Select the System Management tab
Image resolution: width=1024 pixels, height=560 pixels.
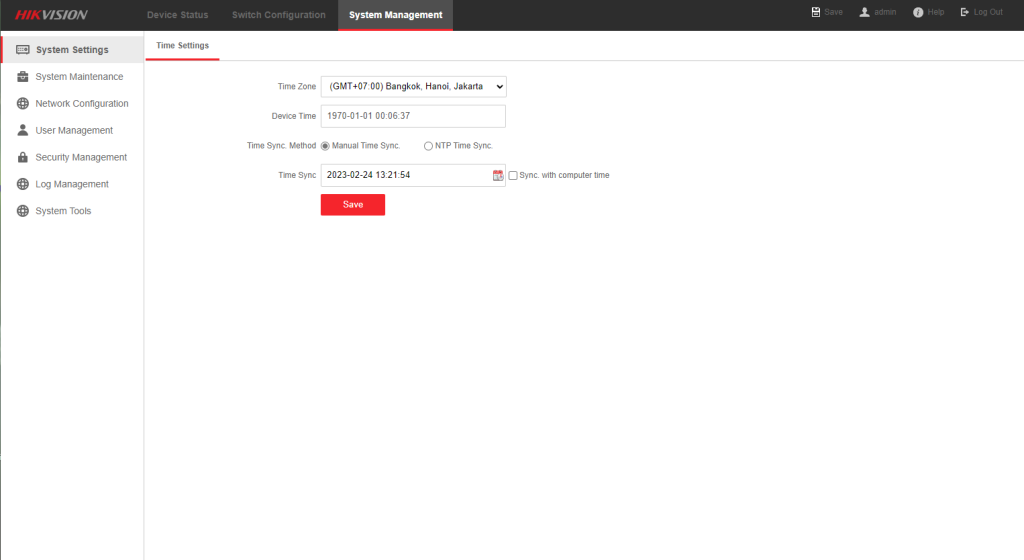click(x=396, y=14)
